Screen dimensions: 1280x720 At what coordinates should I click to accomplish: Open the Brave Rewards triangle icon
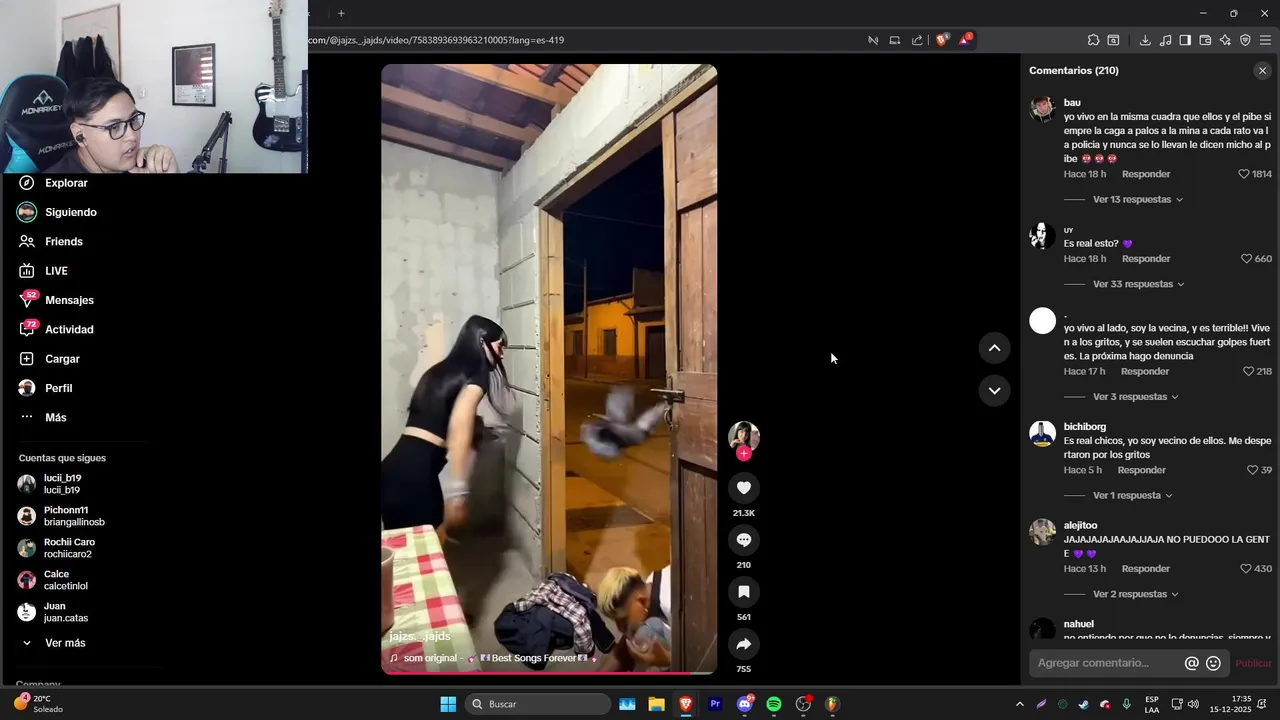965,40
